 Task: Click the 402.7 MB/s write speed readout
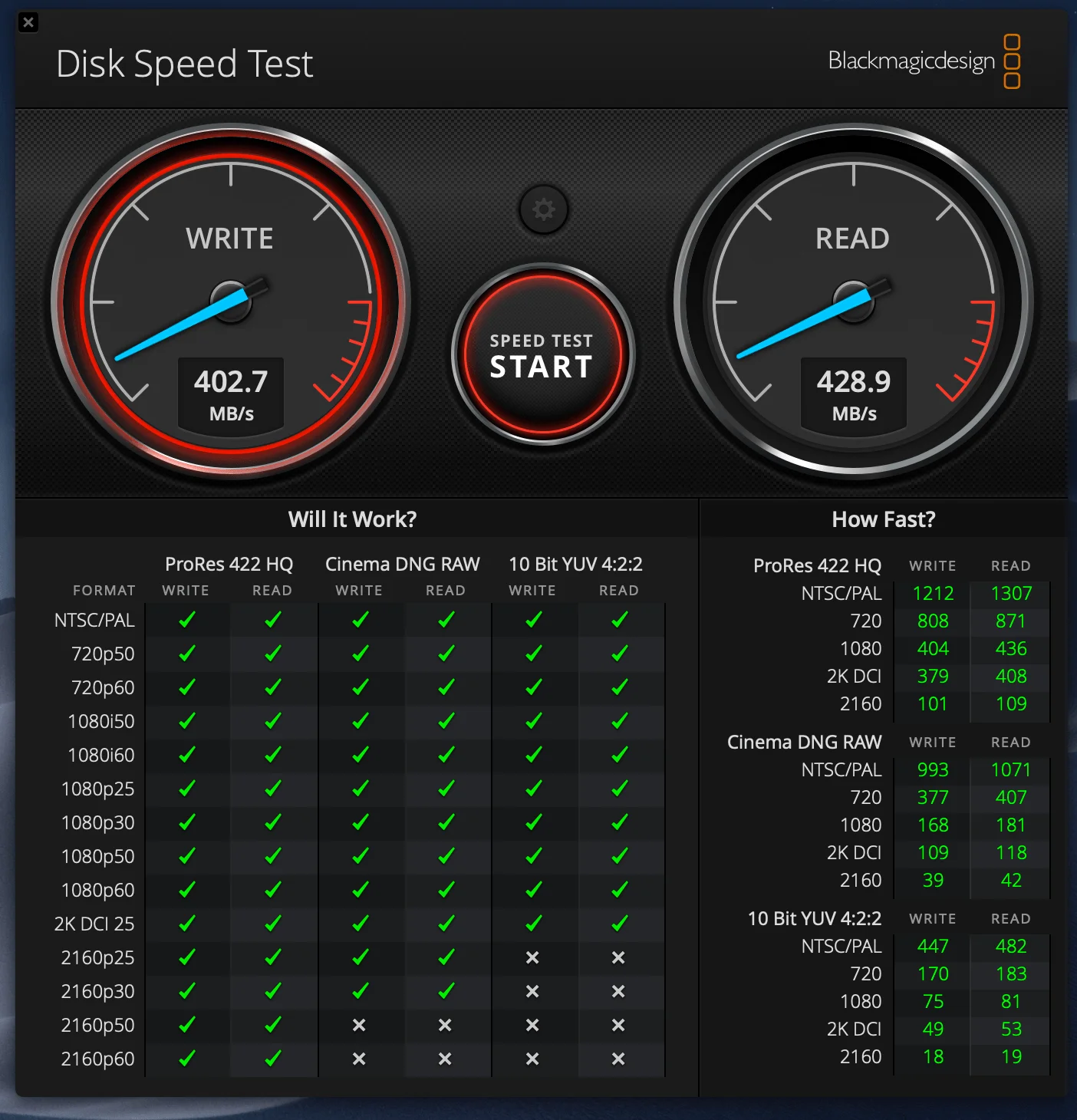tap(231, 394)
